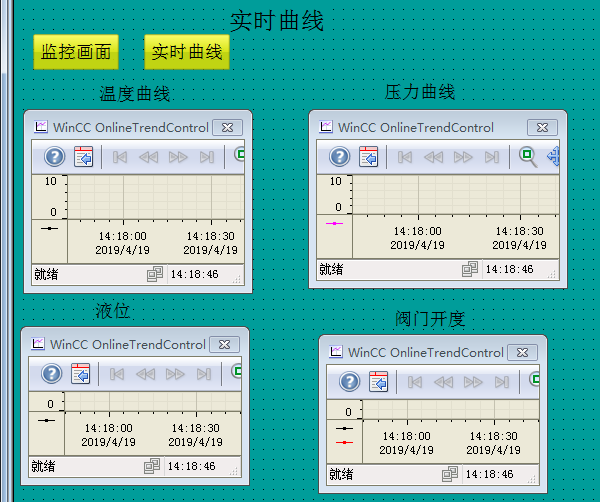
Task: Click configuration dialog icon in 液位 control
Action: (x=80, y=373)
